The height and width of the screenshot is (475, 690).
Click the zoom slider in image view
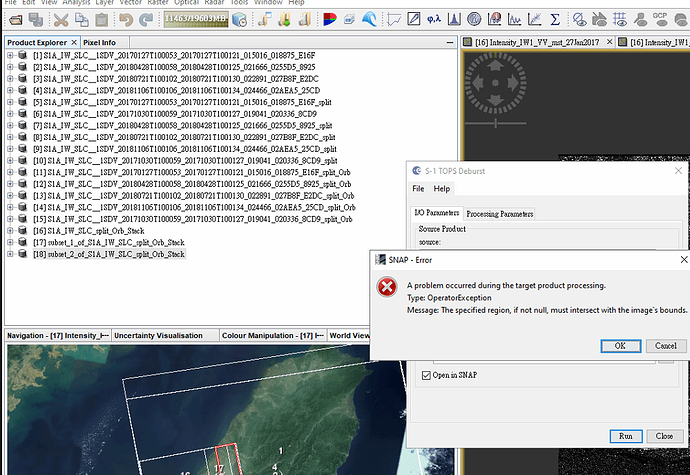tap(495, 123)
